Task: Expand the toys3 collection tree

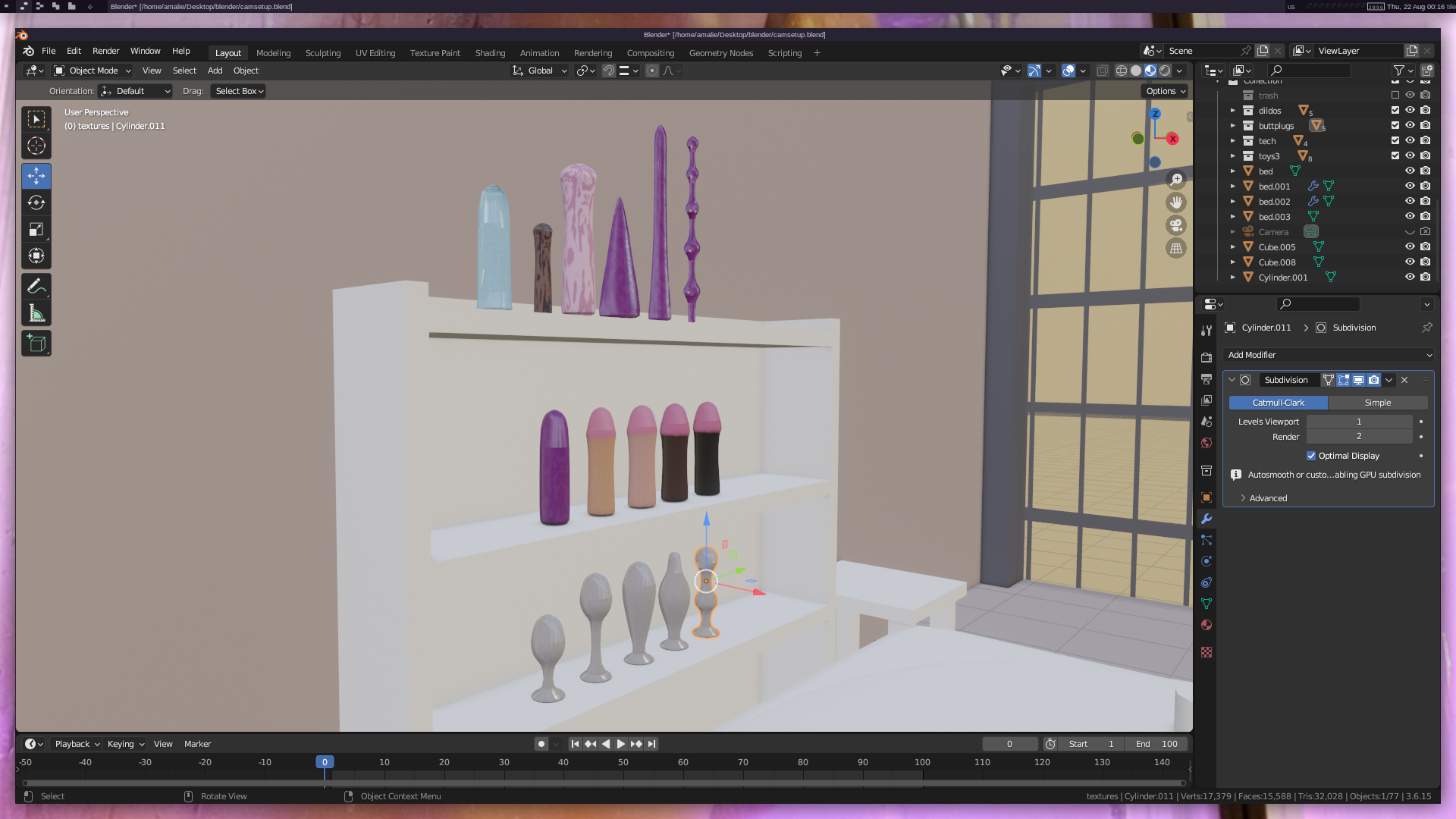Action: coord(1233,156)
